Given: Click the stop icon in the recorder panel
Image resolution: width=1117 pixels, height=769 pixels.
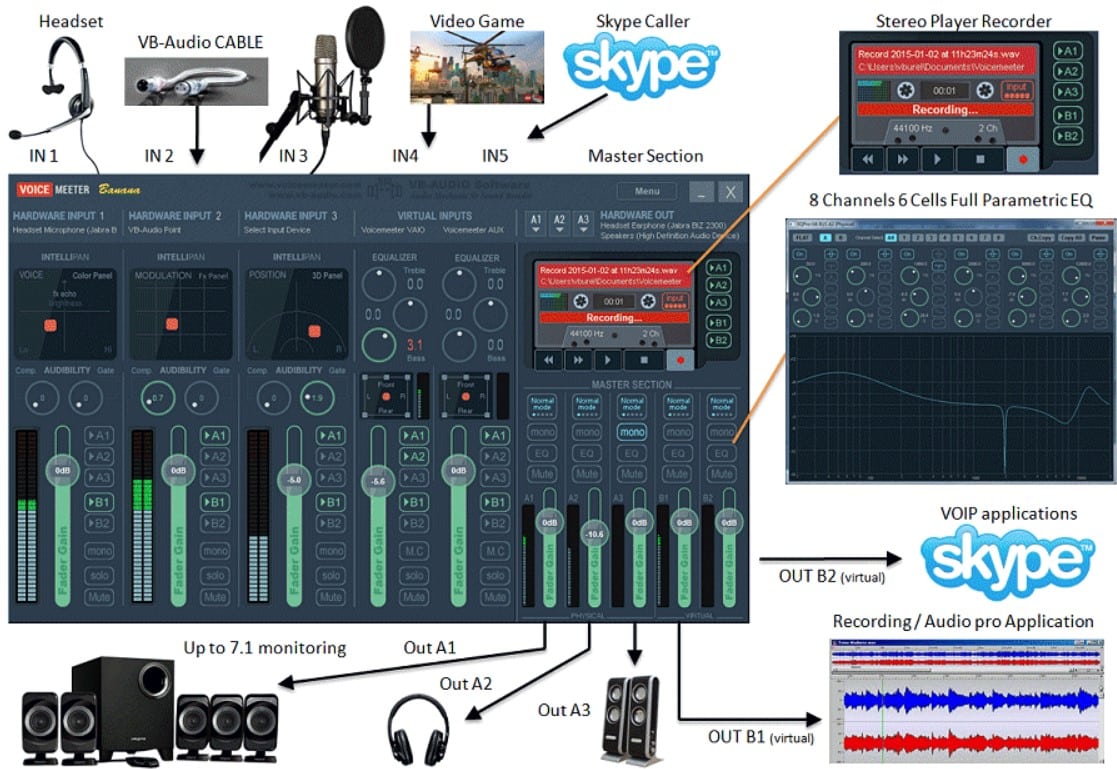Looking at the screenshot, I should [x=642, y=360].
